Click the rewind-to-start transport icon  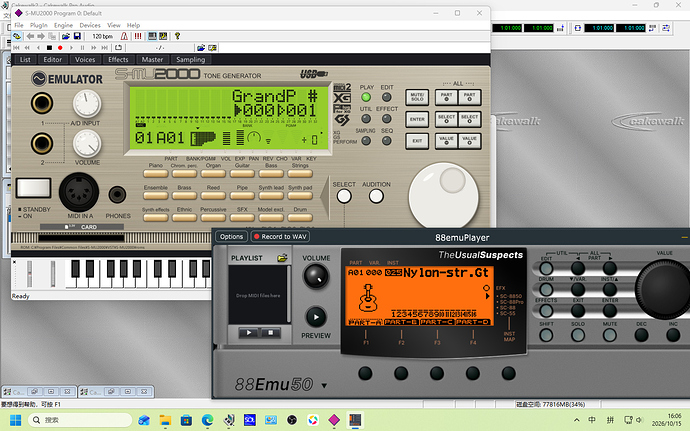tap(16, 48)
